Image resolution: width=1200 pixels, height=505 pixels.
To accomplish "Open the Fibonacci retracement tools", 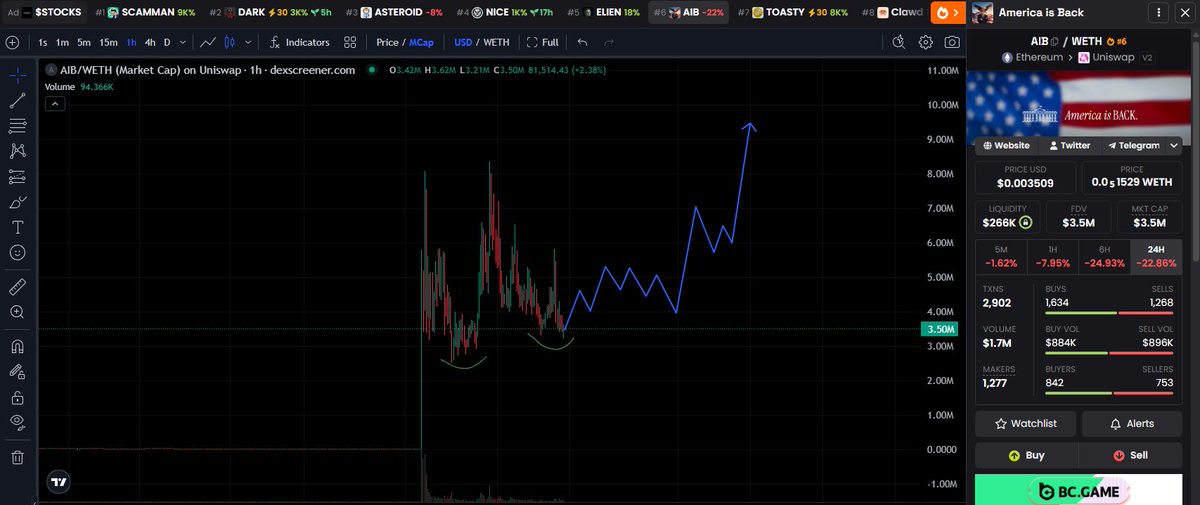I will tap(17, 126).
